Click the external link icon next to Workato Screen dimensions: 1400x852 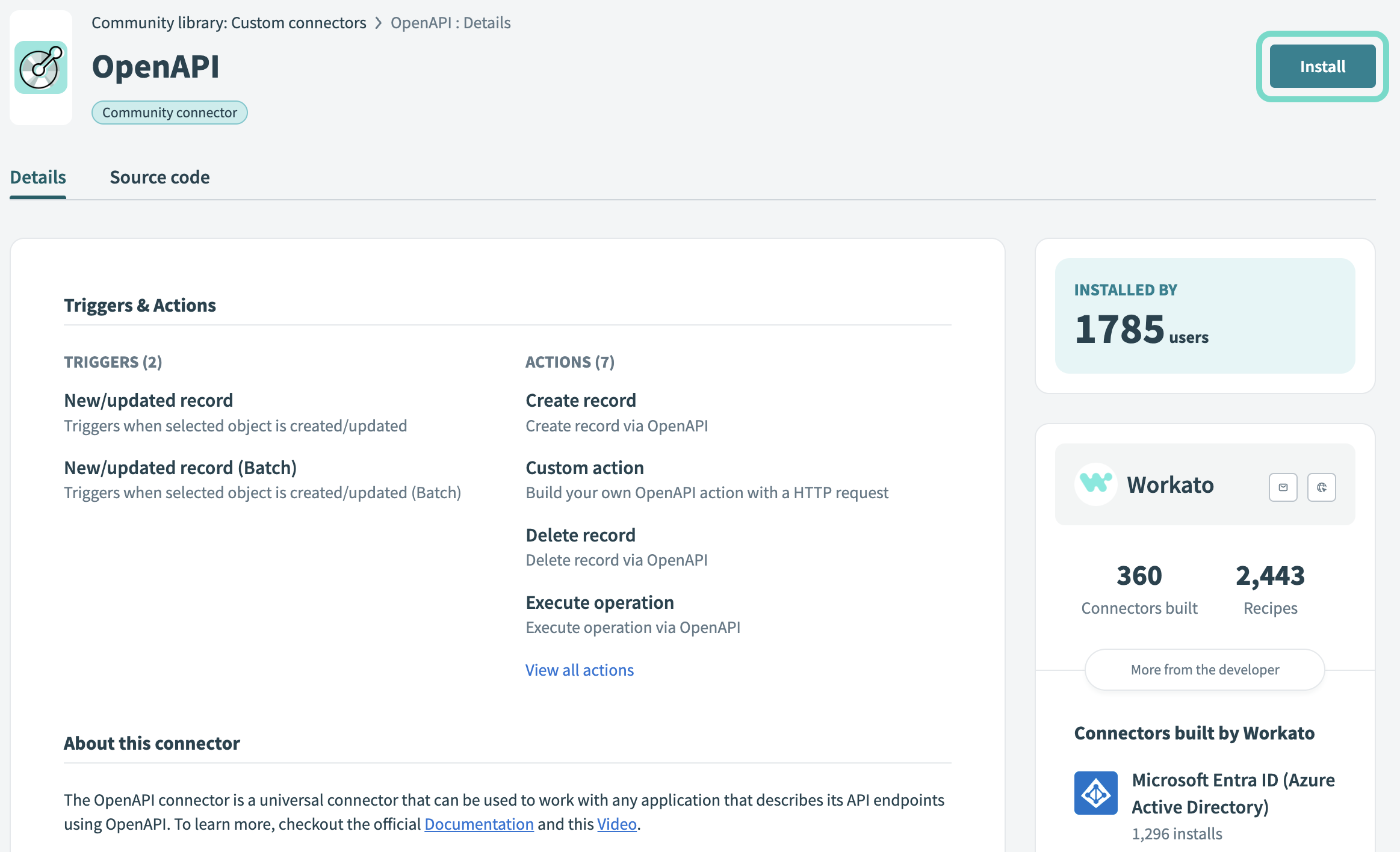(1321, 486)
